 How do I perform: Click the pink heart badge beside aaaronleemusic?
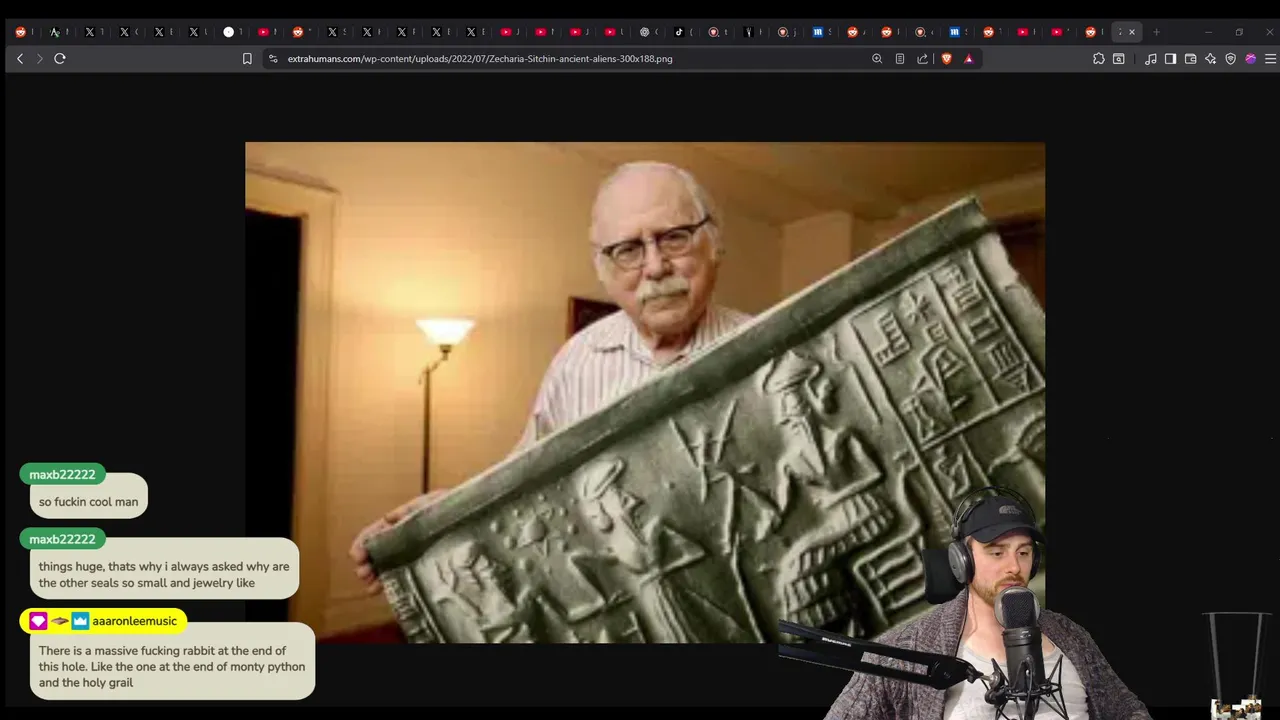38,621
